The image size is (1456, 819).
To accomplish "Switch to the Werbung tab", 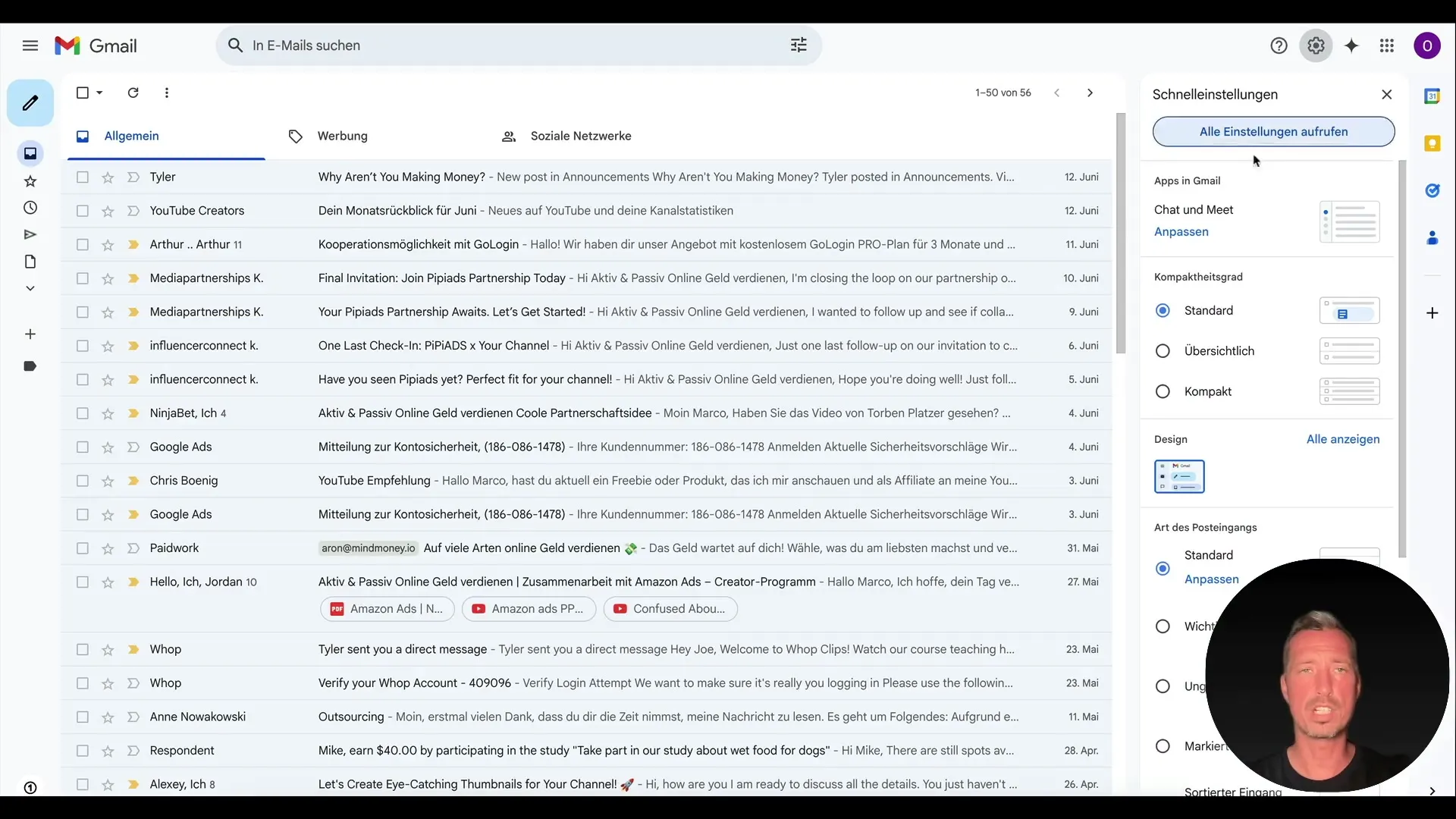I will tap(342, 136).
